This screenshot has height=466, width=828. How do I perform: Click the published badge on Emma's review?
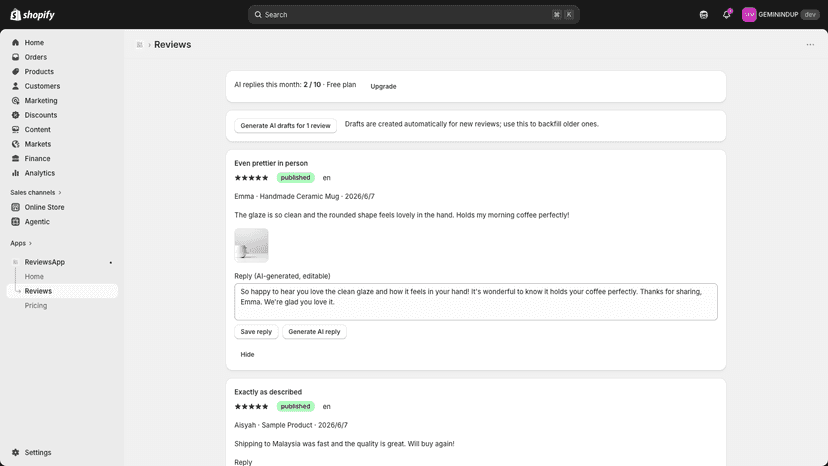(295, 178)
